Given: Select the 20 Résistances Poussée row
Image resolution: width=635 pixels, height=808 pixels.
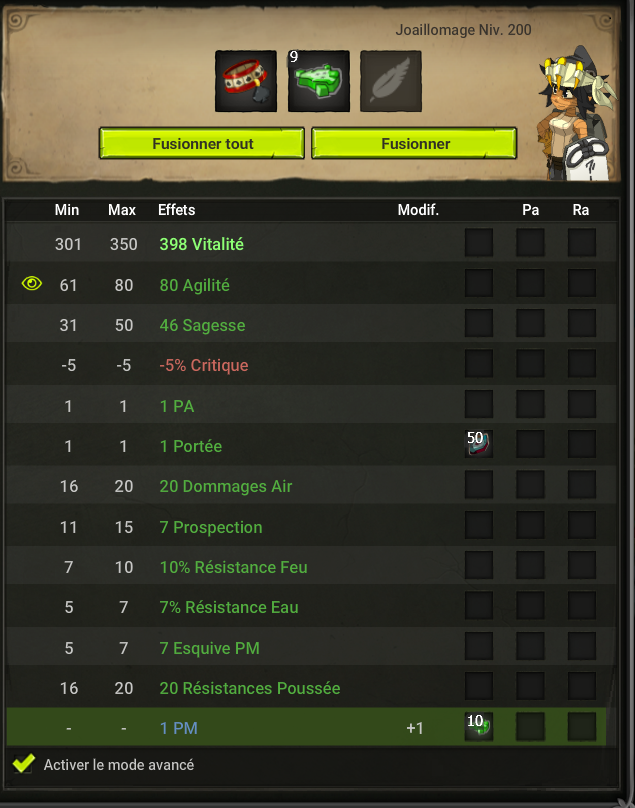Looking at the screenshot, I should 311,687.
